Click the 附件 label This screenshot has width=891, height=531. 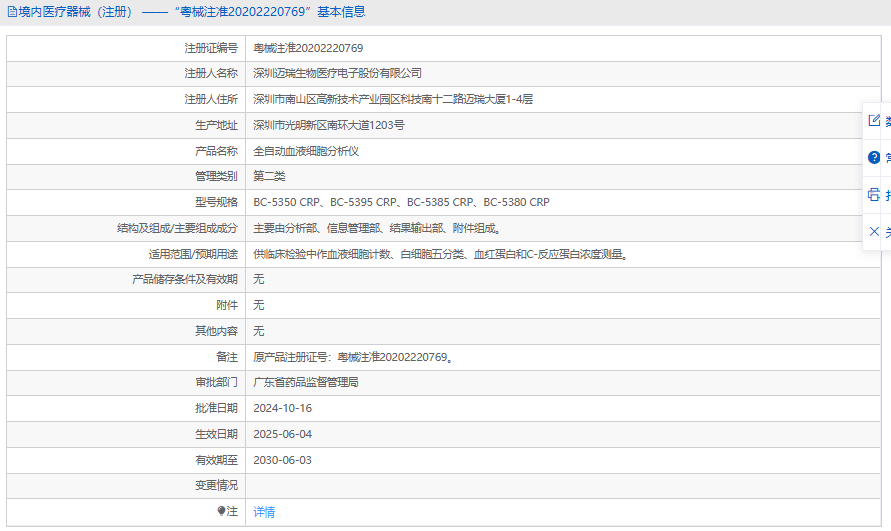point(227,305)
